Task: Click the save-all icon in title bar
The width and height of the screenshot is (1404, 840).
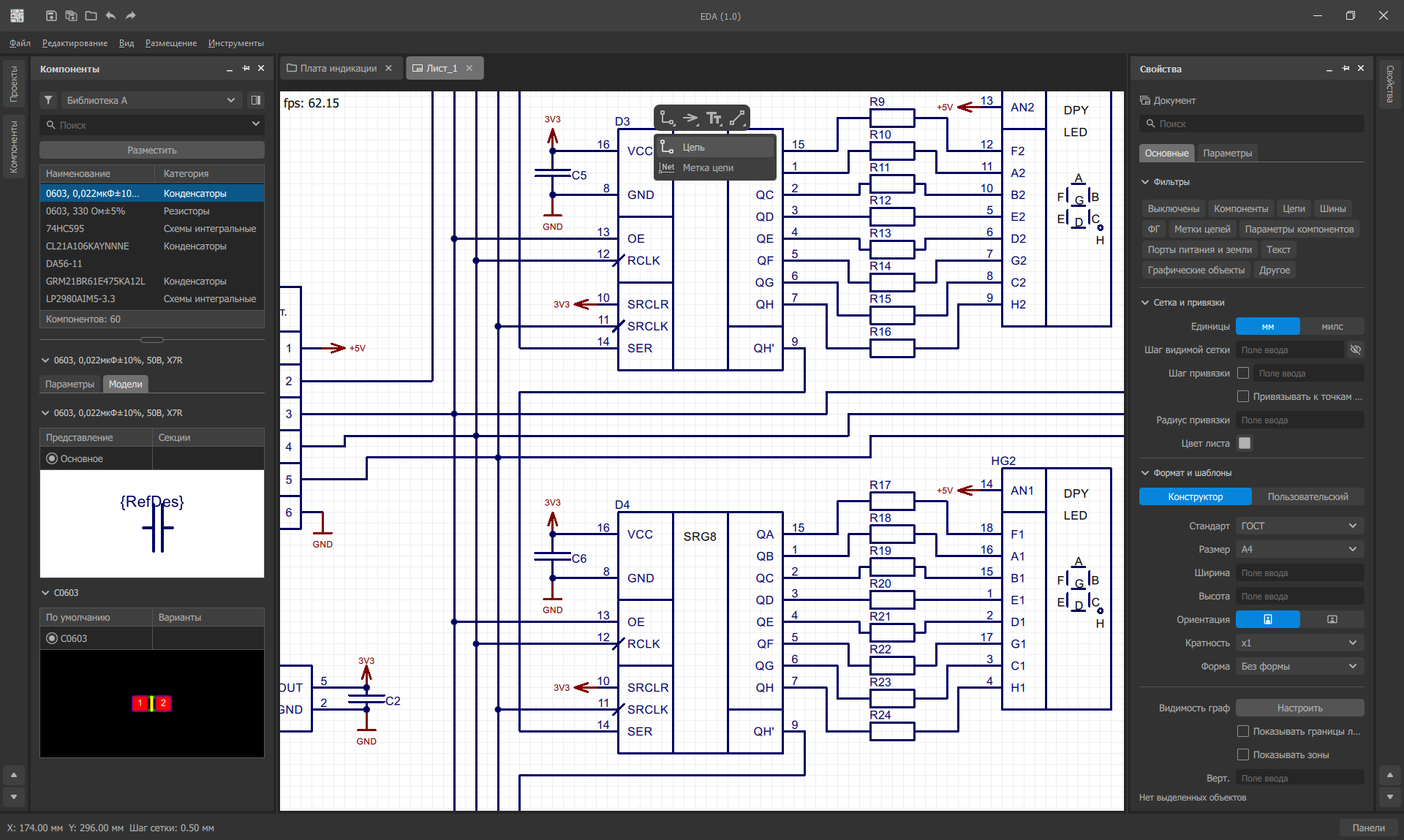Action: [x=71, y=15]
